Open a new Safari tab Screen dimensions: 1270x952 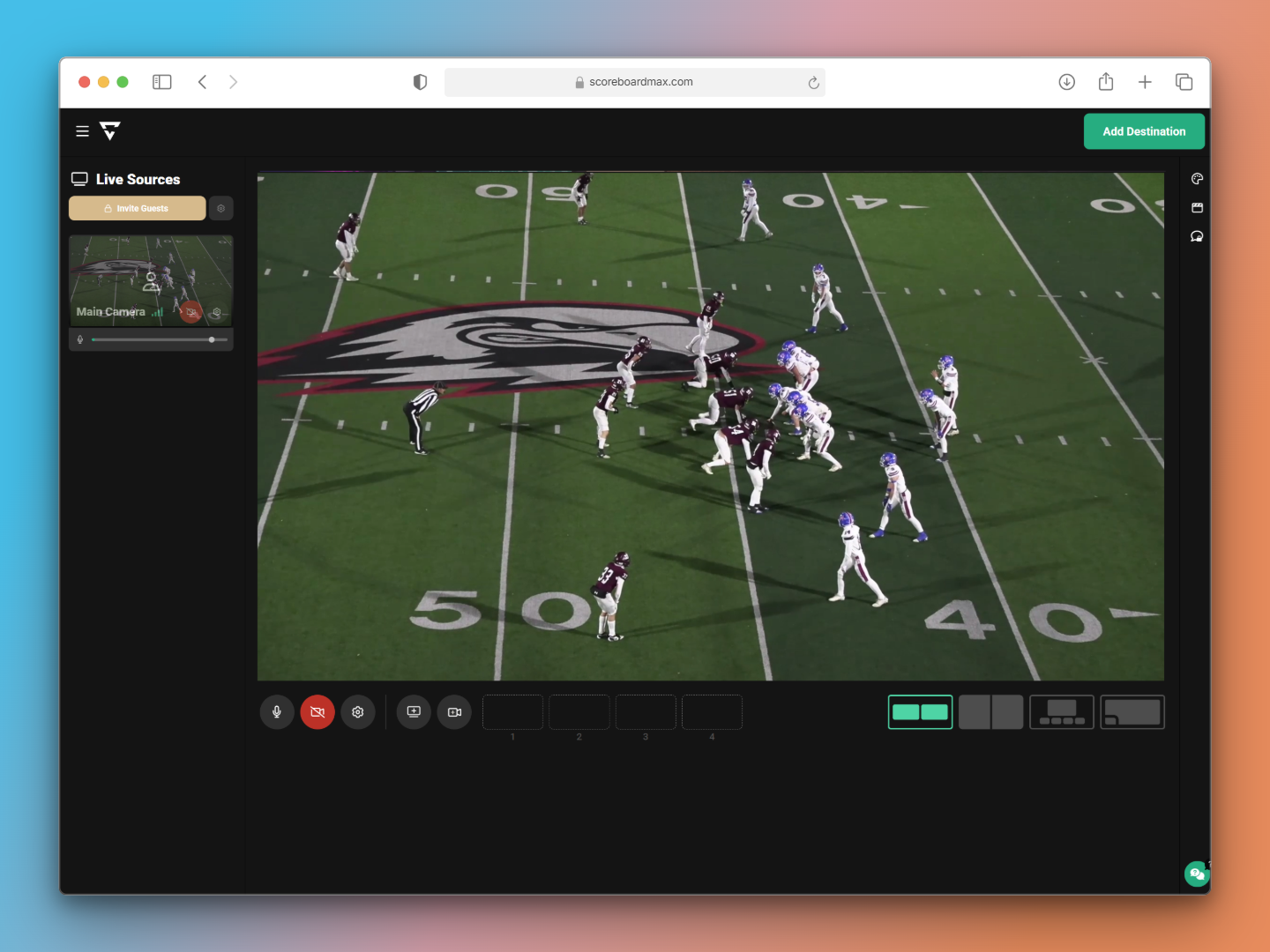1145,82
